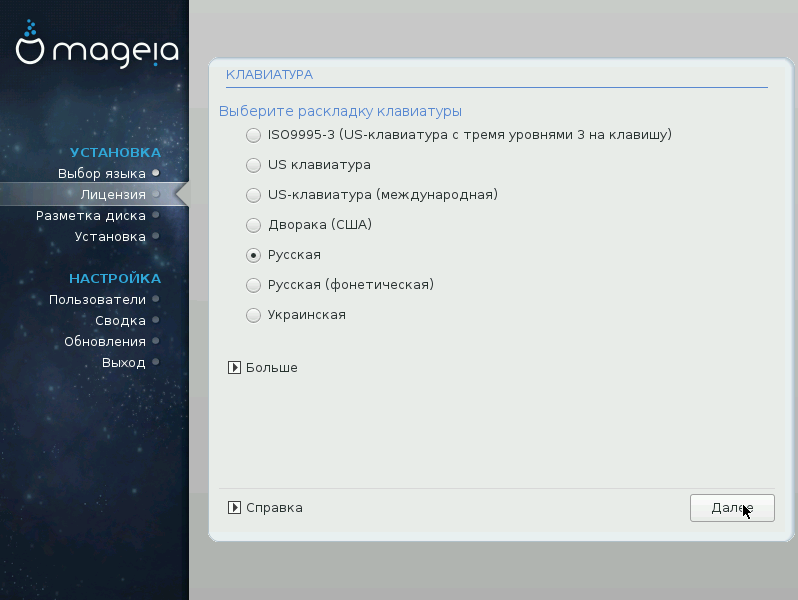The height and width of the screenshot is (600, 798).
Task: Click the Разметка диска step indicator dot
Action: tap(155, 215)
